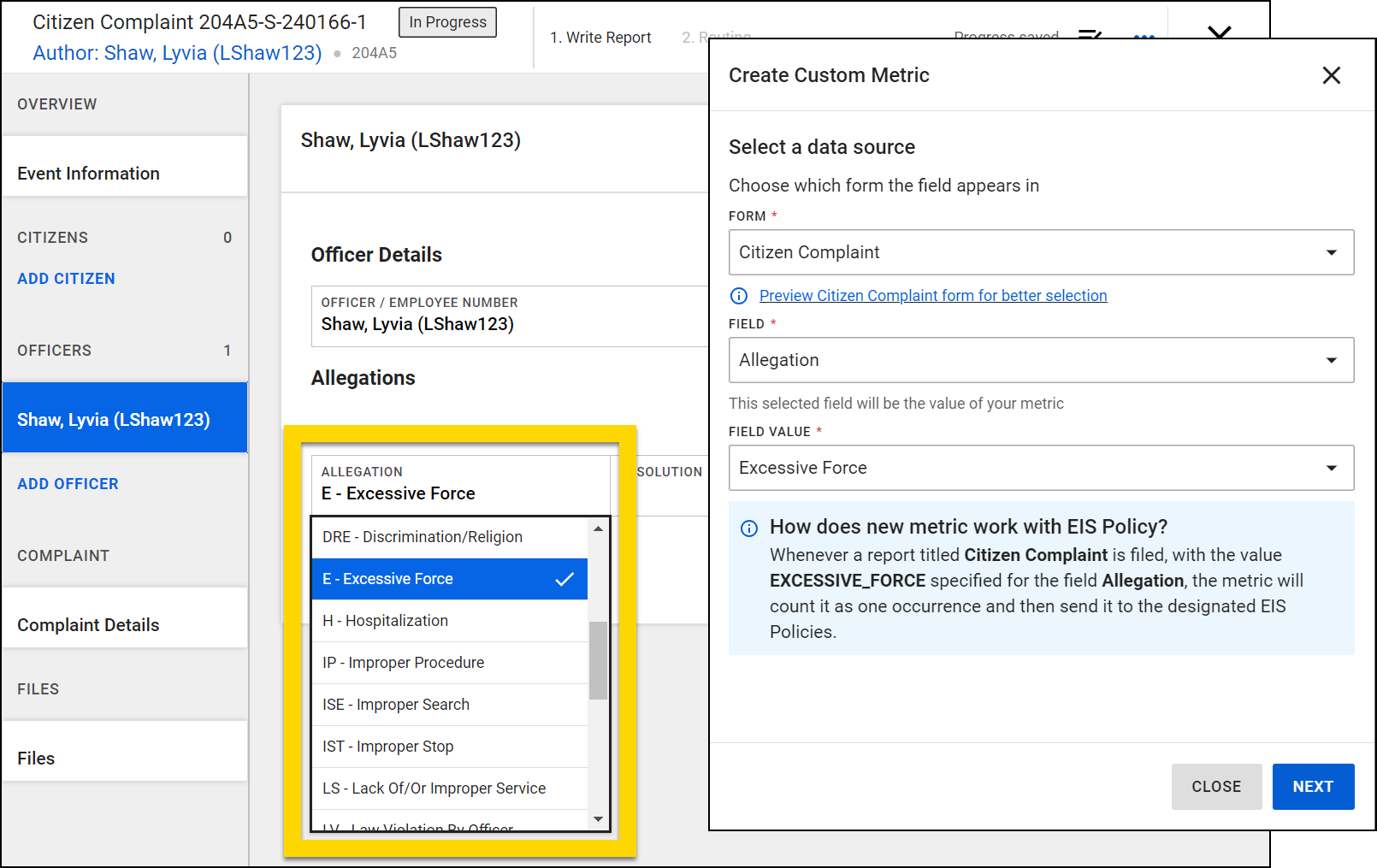Pick ISE - Improper Search option

click(x=396, y=705)
